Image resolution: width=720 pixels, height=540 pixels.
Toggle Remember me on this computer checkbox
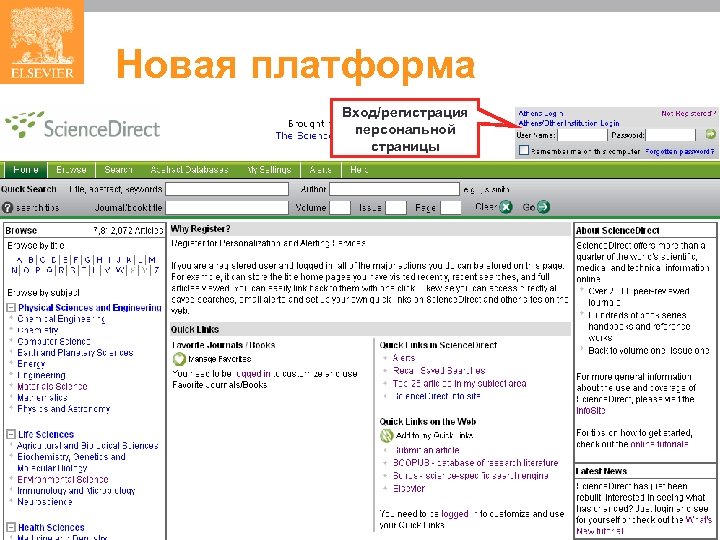click(524, 151)
